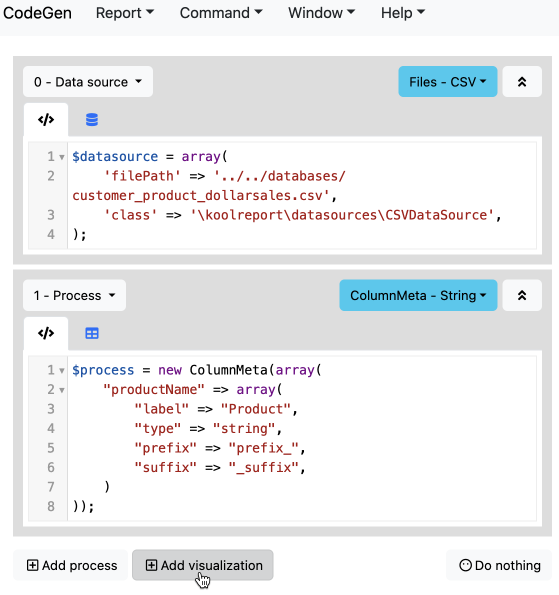Screen dimensions: 559x595
Task: Open the table preview tab icon
Action: pyautogui.click(x=92, y=334)
